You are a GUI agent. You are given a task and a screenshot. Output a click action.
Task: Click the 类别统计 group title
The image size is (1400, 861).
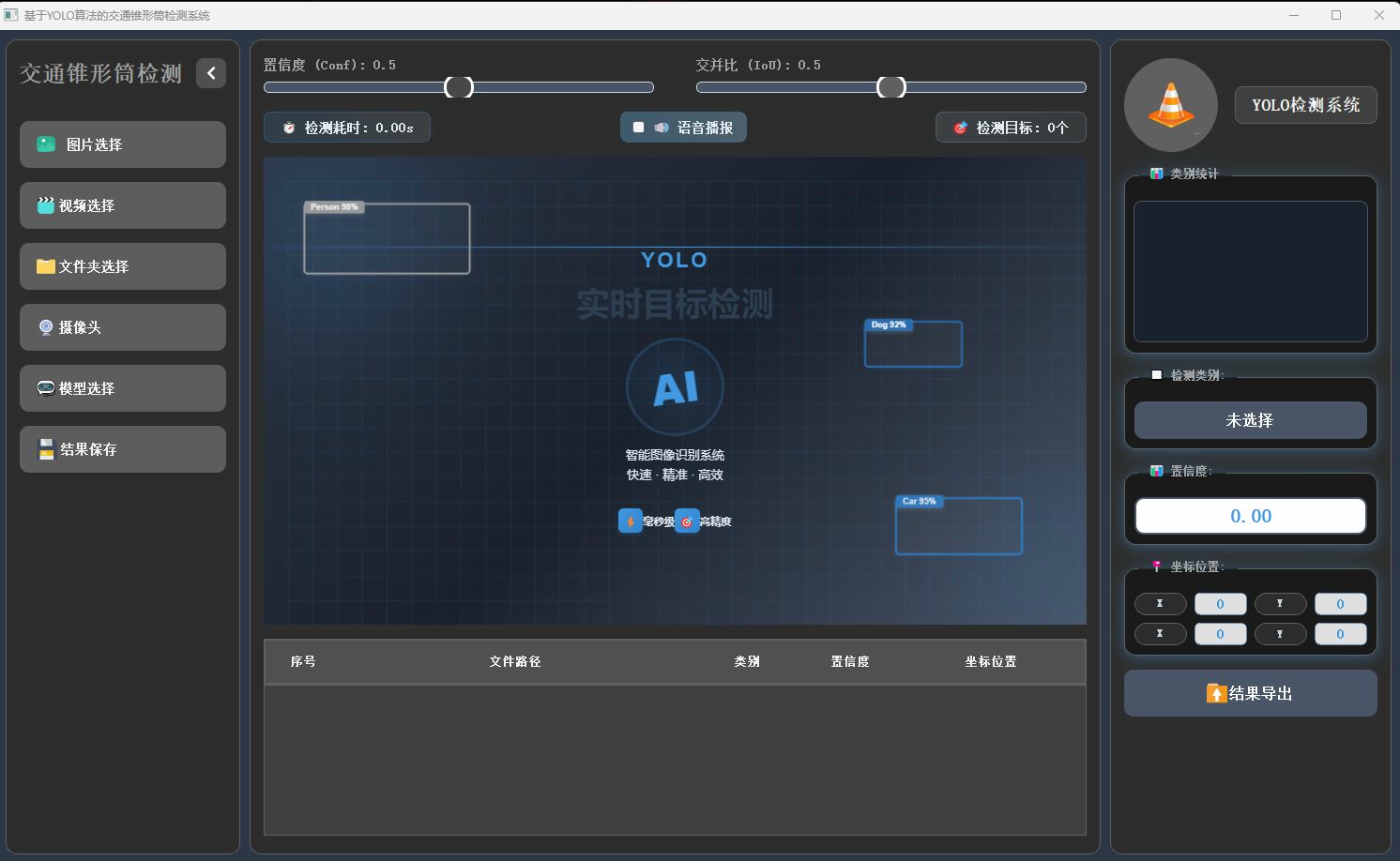[1194, 174]
